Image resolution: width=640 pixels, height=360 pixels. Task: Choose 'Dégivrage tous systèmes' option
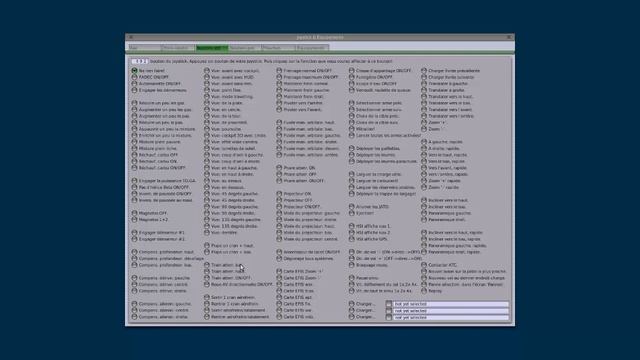(x=279, y=258)
